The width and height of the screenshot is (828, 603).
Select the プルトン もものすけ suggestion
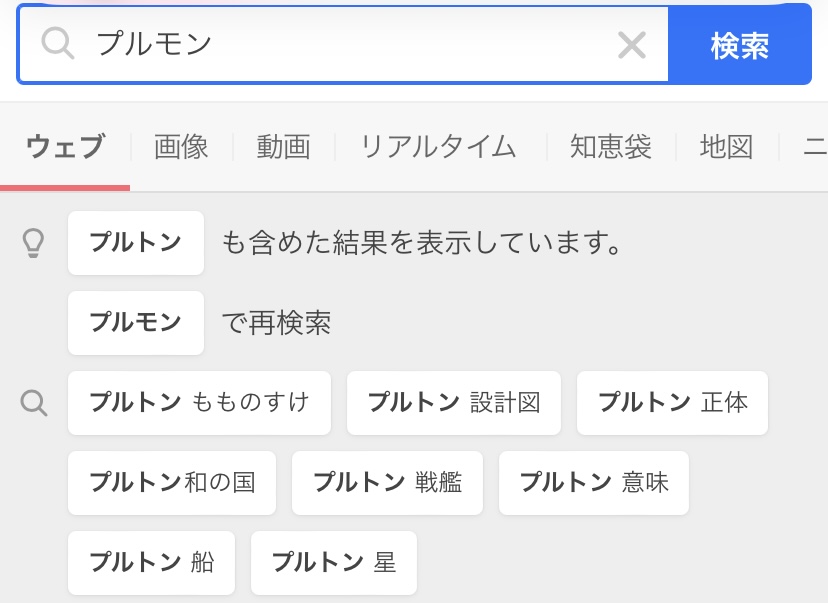click(199, 403)
